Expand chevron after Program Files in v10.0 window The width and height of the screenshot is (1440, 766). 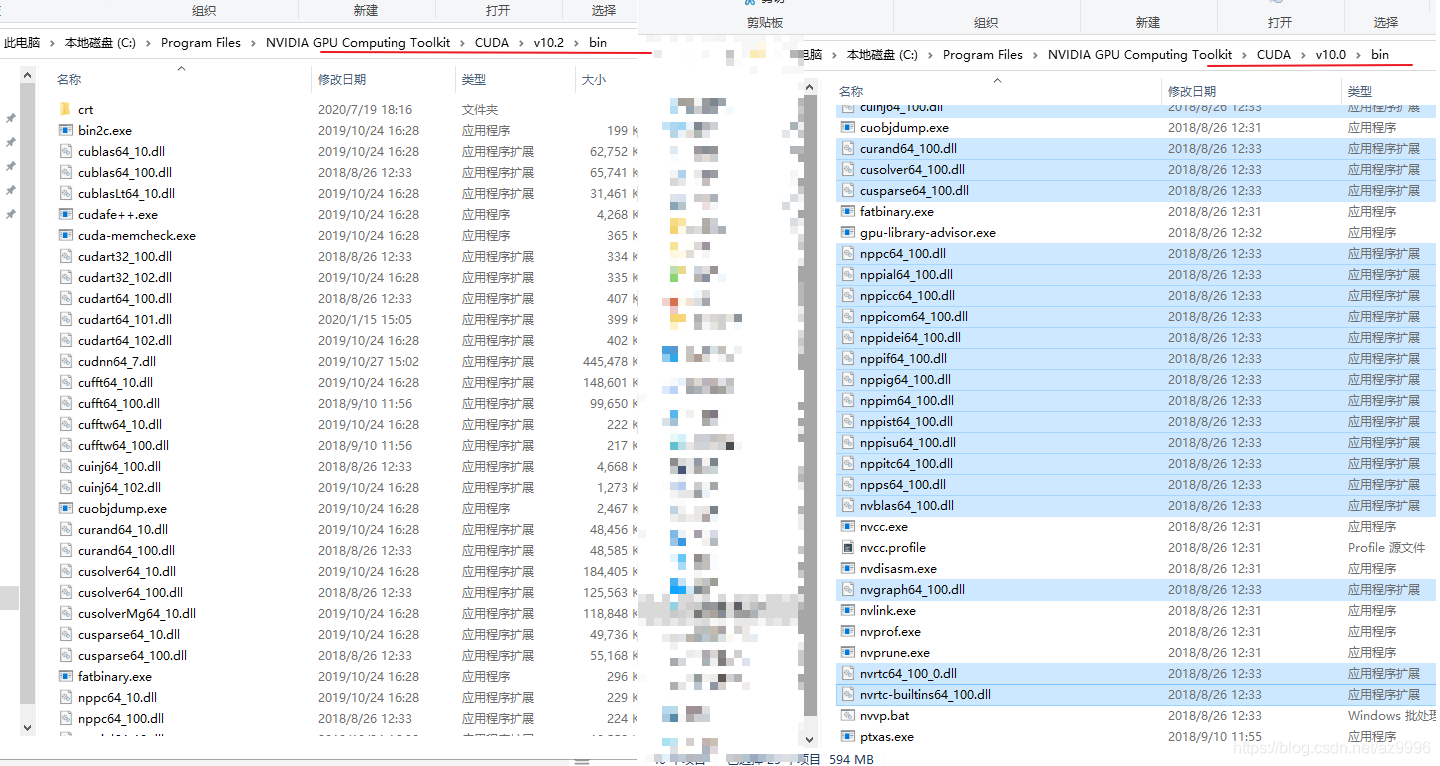point(1036,55)
